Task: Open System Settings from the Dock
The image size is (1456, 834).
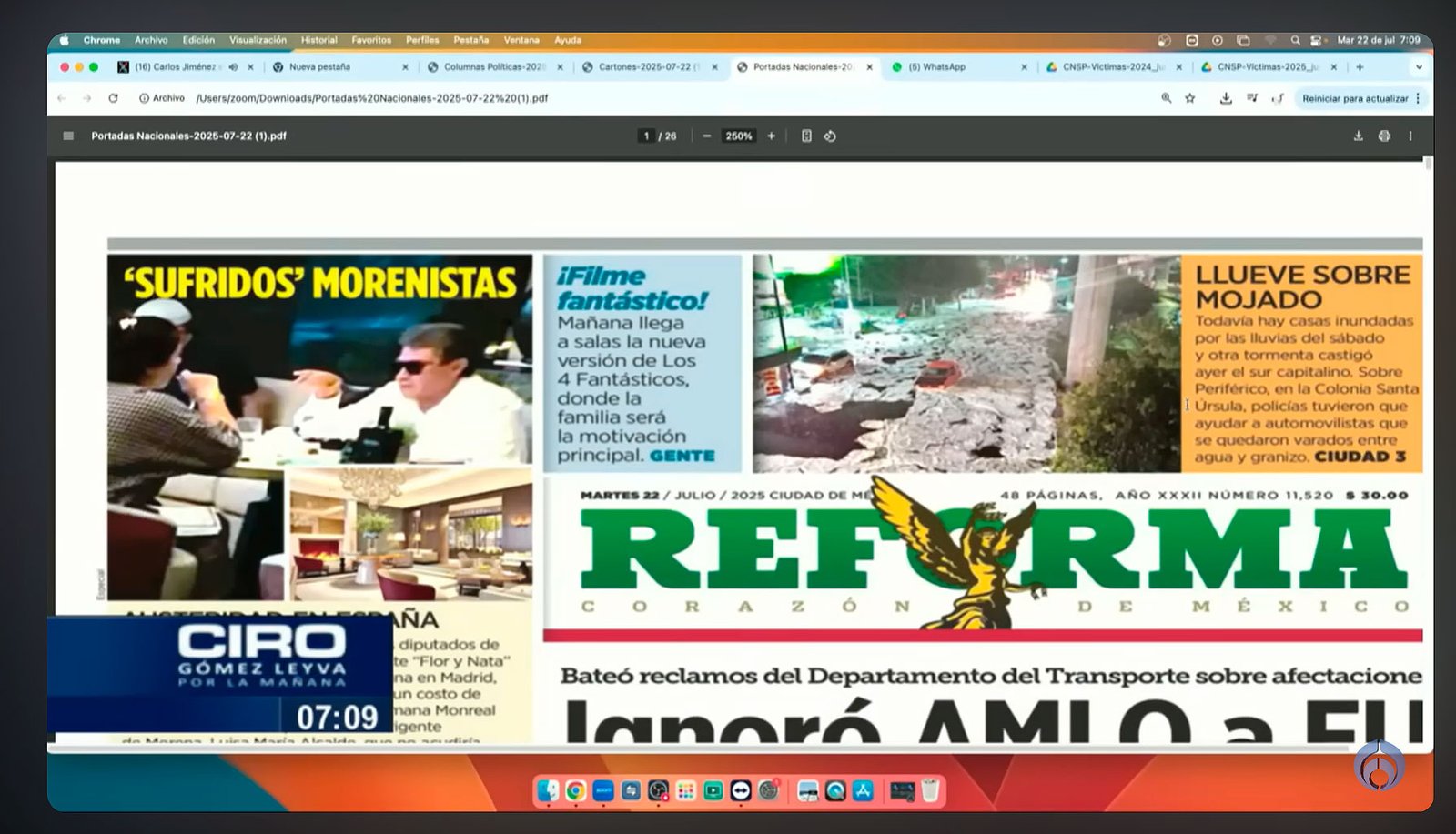Action: click(x=769, y=791)
